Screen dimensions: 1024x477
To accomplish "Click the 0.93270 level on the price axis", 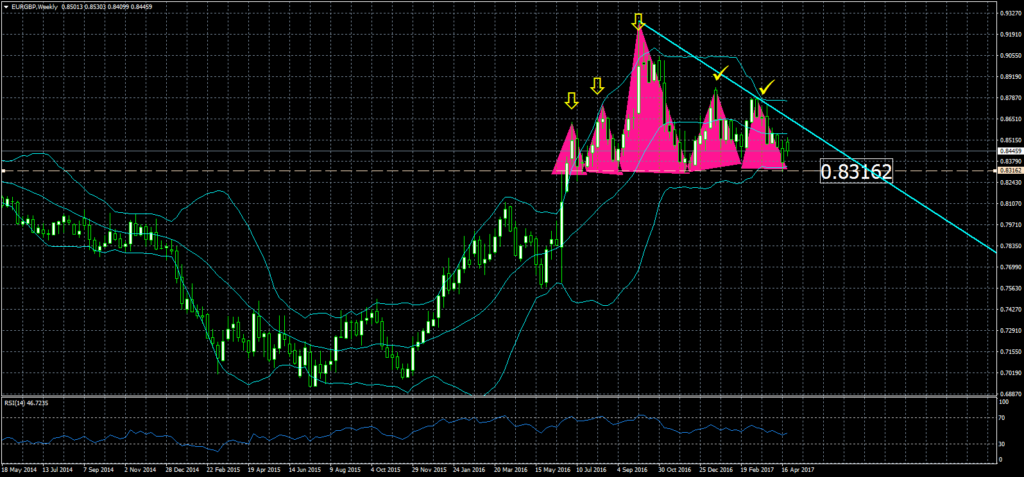I will (x=1008, y=14).
